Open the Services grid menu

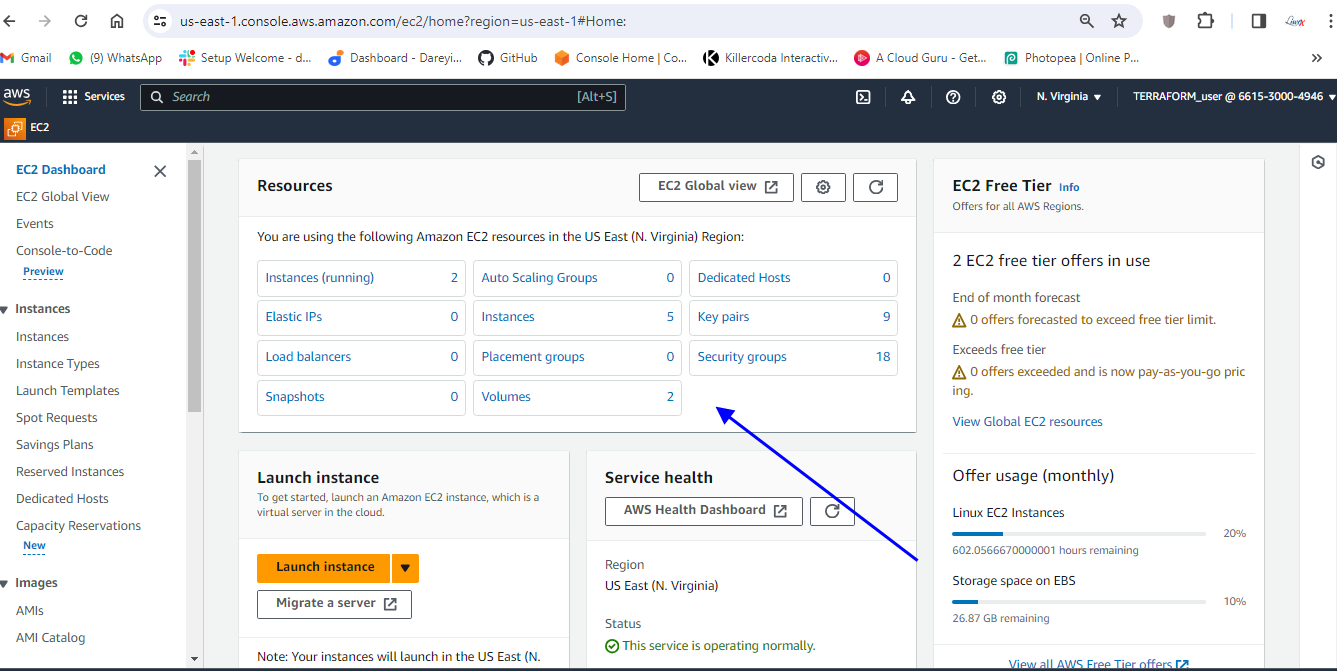(x=93, y=97)
